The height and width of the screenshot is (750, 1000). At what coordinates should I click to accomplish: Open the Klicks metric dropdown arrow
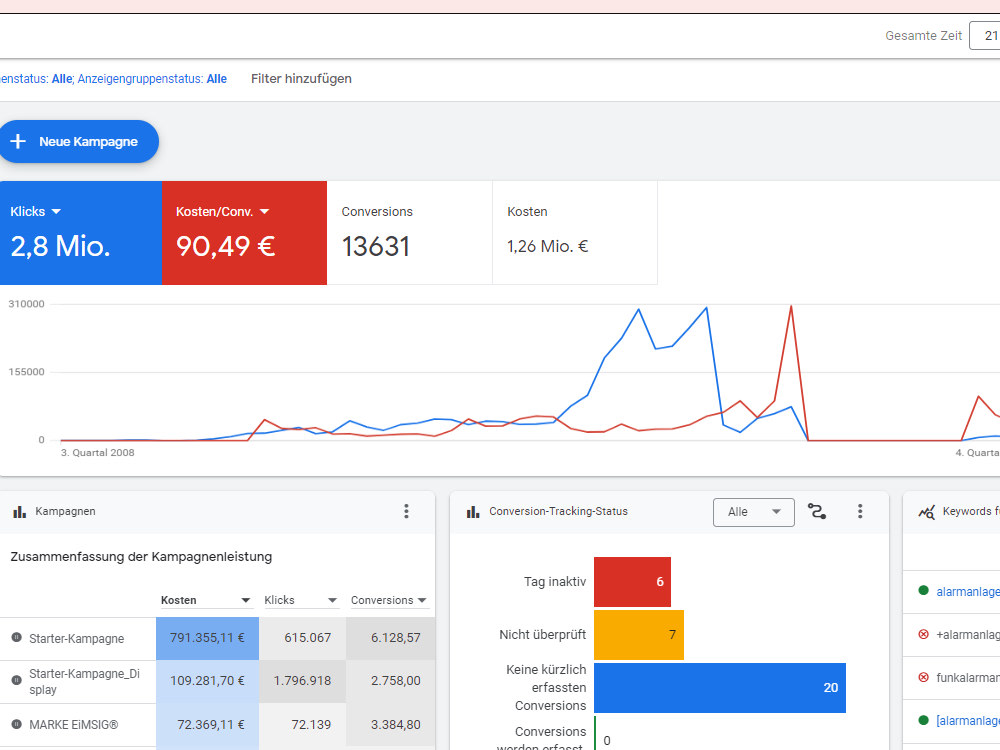pos(56,212)
